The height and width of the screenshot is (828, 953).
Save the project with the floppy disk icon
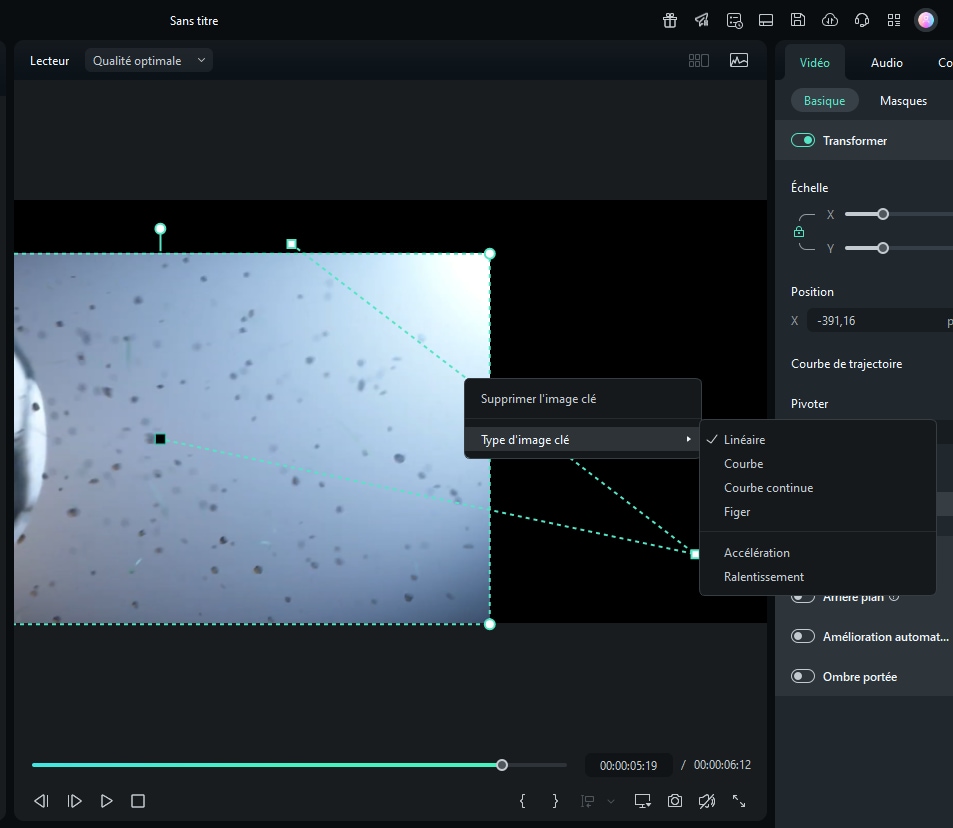[798, 20]
